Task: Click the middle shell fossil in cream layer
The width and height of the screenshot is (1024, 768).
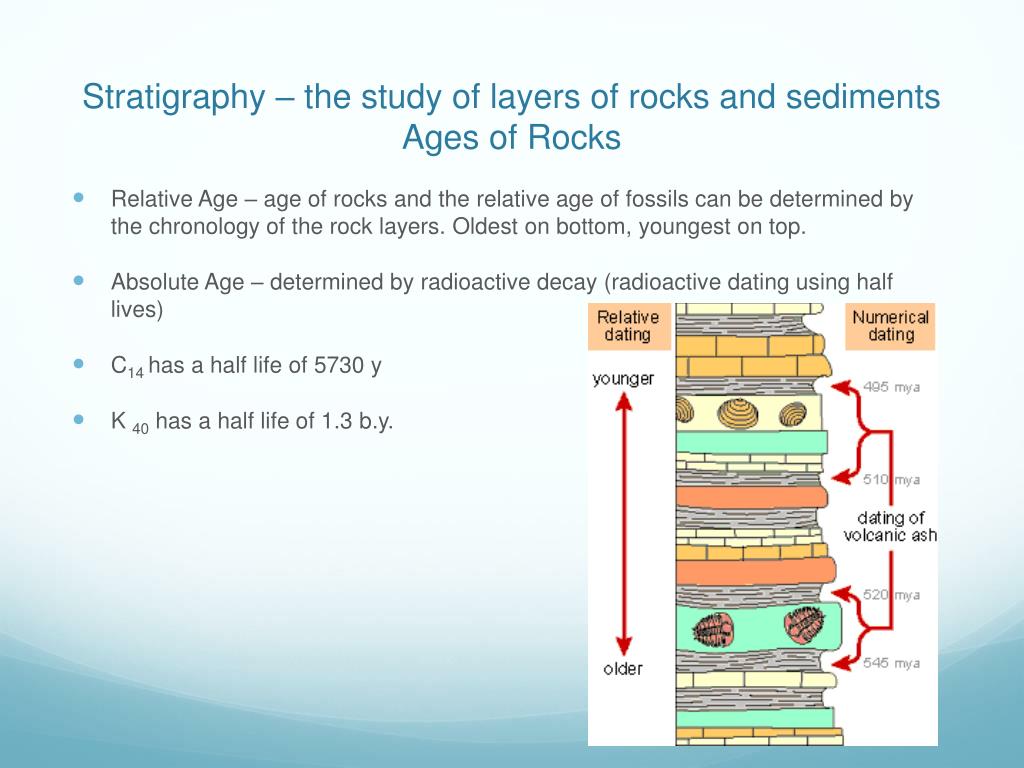Action: pos(737,413)
